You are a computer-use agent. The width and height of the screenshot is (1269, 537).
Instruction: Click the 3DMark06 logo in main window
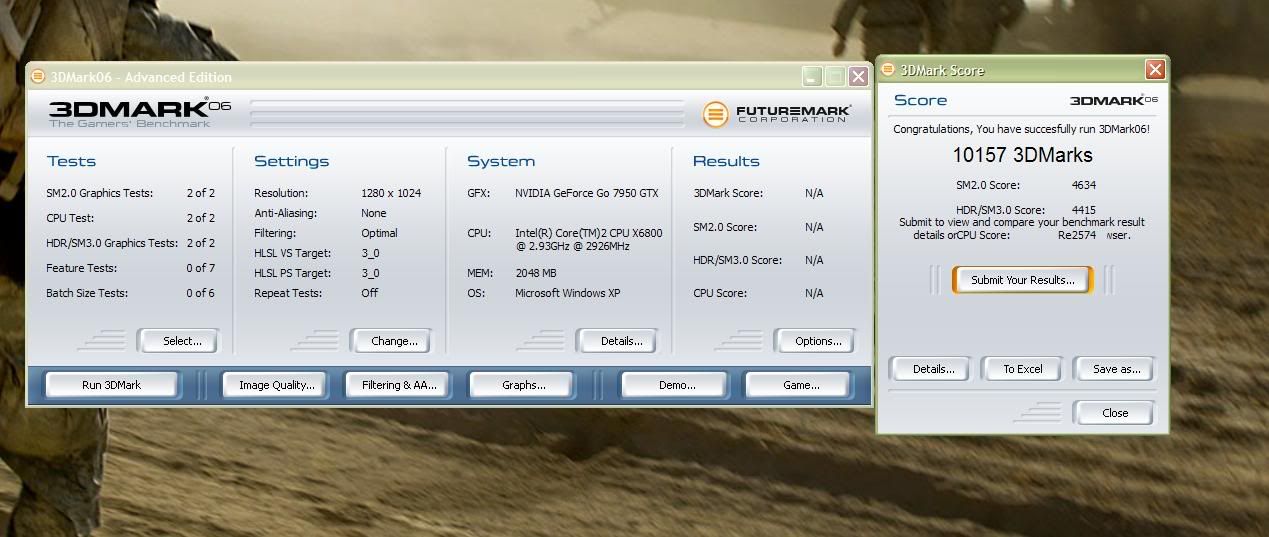coord(139,113)
